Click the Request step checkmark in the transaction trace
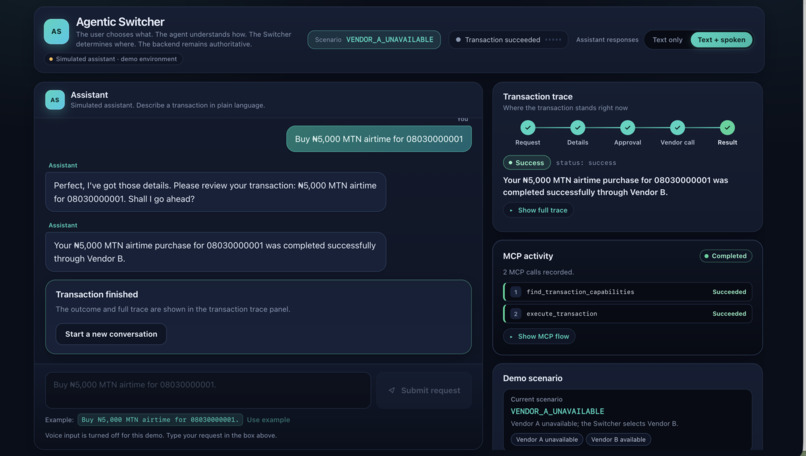806x456 pixels. (x=527, y=127)
